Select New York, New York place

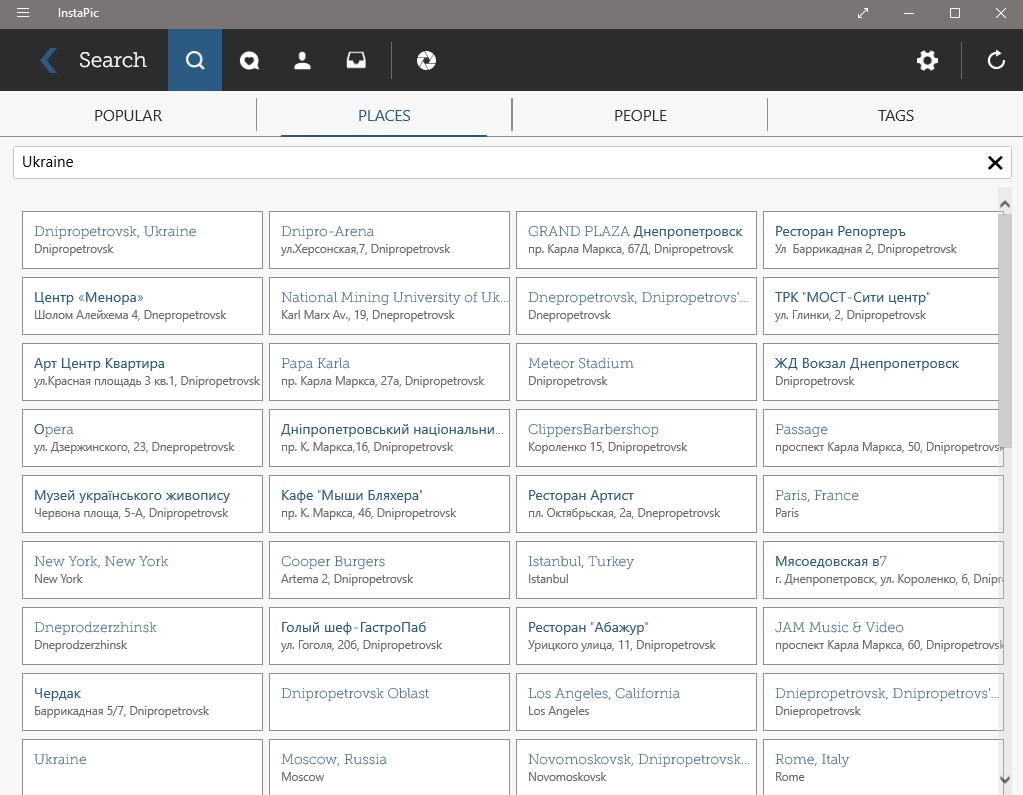tap(142, 570)
